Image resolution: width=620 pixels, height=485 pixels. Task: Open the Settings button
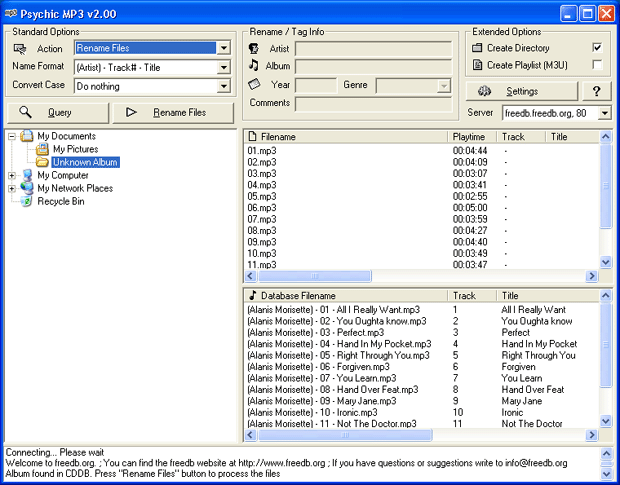[522, 91]
